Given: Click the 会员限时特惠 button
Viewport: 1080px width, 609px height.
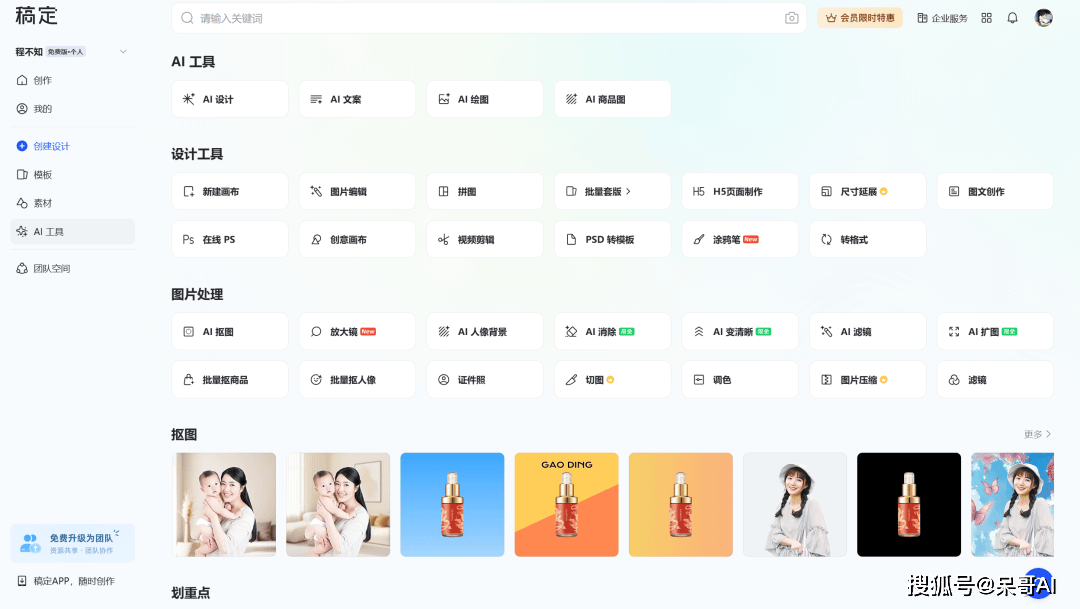Looking at the screenshot, I should 860,18.
